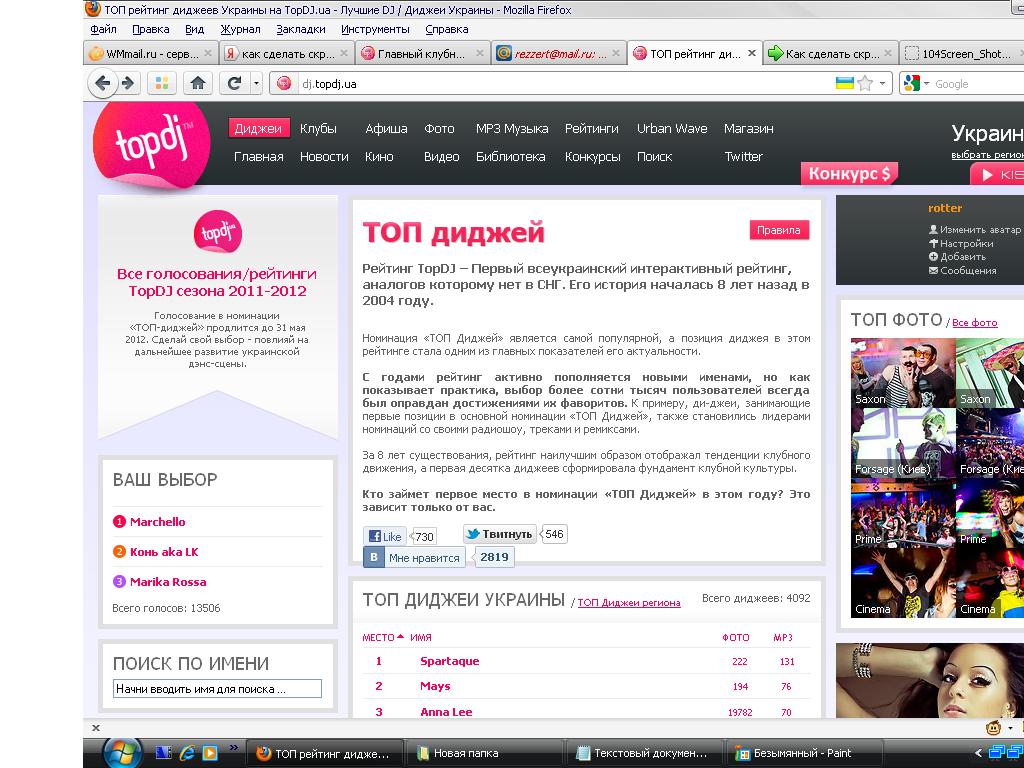Image resolution: width=1024 pixels, height=768 pixels.
Task: Close the WMmail.ru tab
Action: pos(208,54)
